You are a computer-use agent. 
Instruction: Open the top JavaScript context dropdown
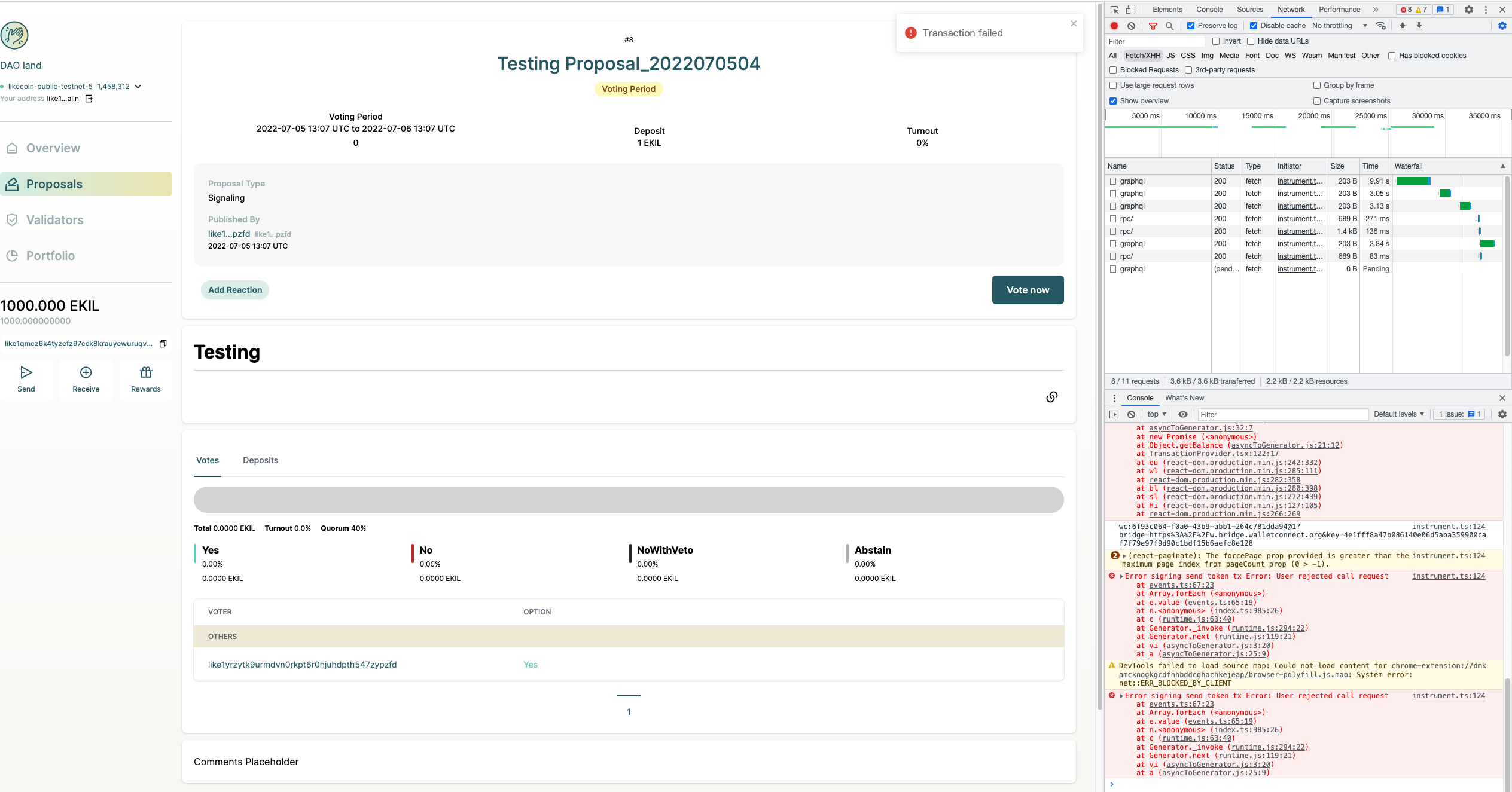(x=1157, y=414)
